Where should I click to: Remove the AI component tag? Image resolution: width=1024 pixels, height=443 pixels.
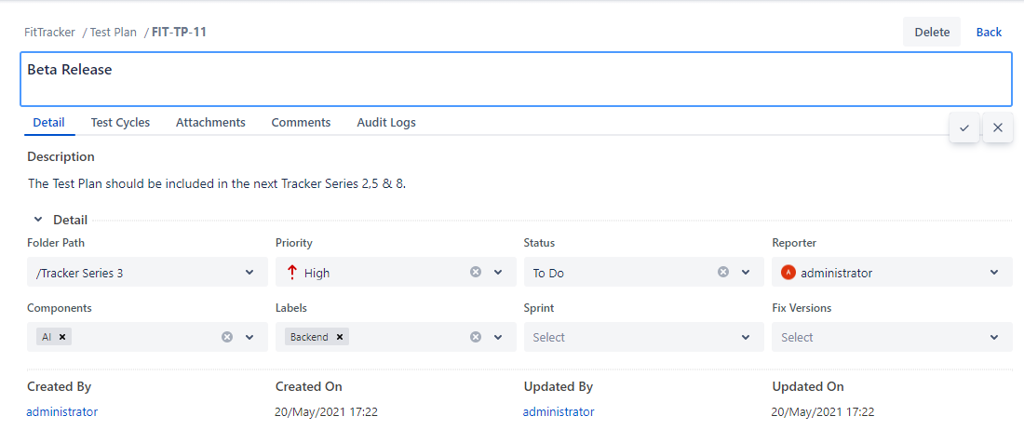pyautogui.click(x=63, y=338)
